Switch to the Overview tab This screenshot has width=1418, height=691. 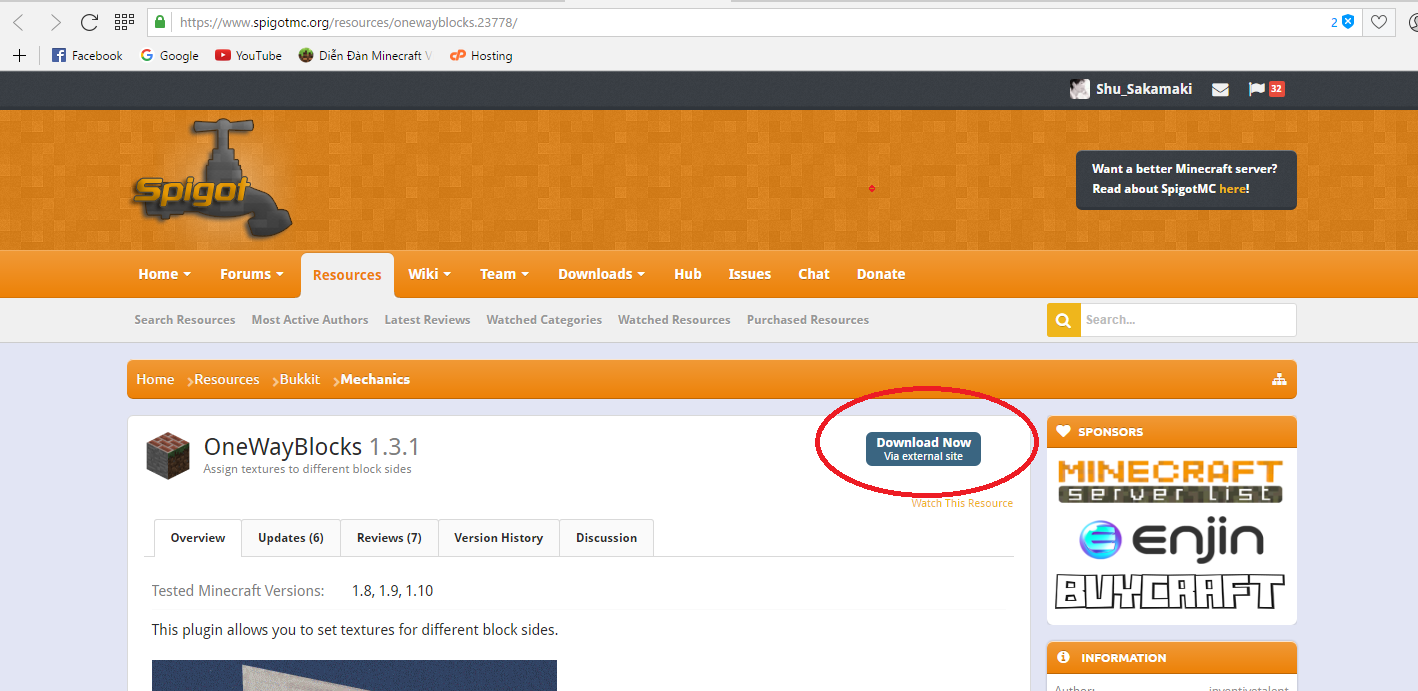198,538
